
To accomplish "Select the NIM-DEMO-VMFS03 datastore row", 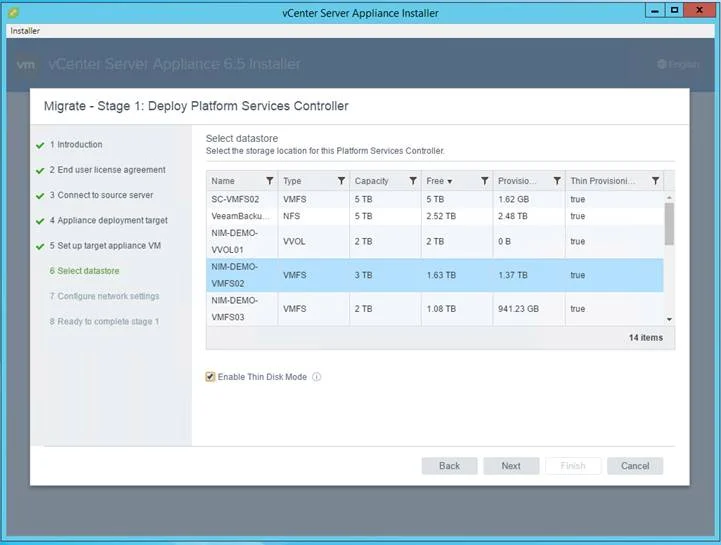I will [x=435, y=309].
